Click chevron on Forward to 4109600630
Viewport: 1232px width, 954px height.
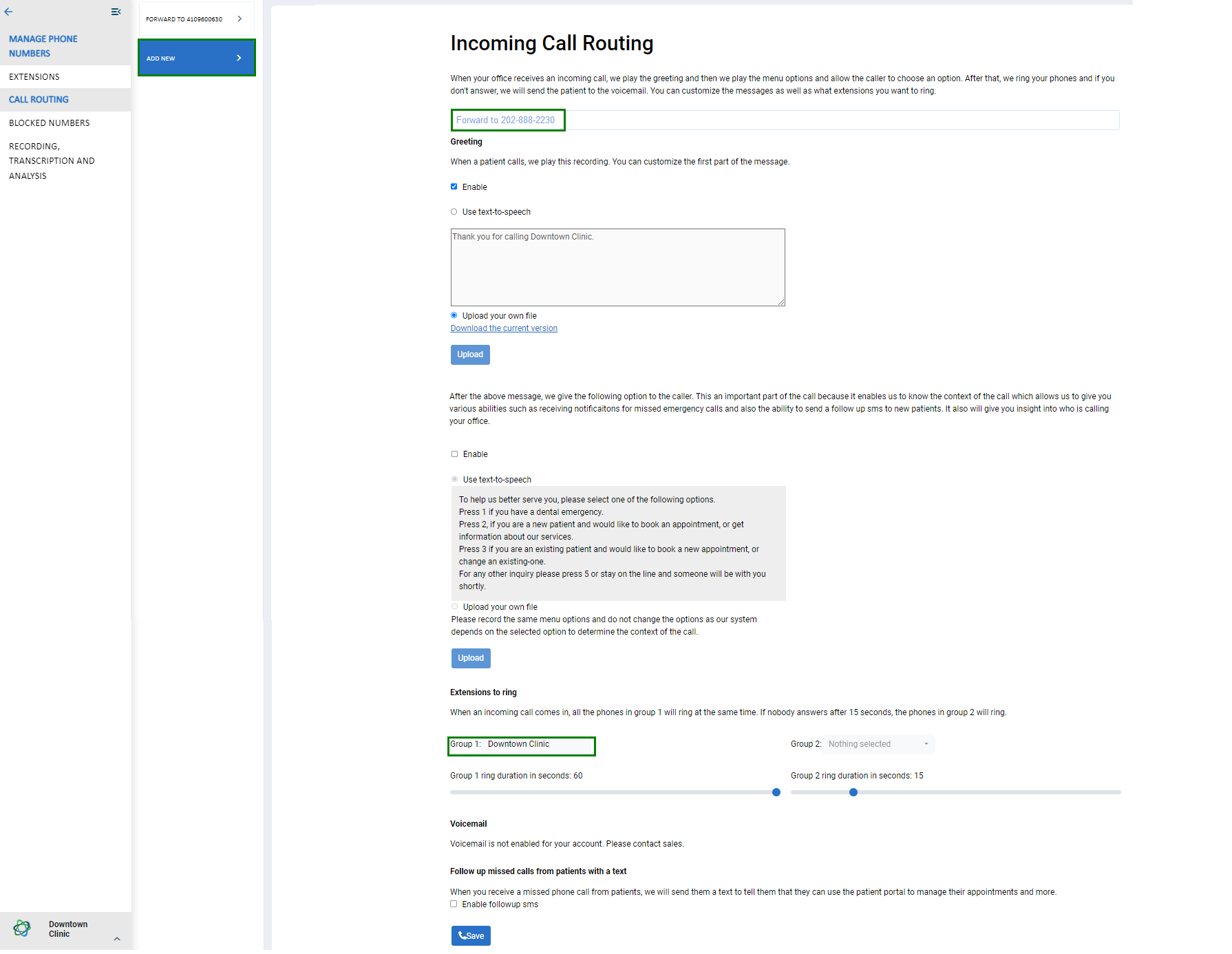240,19
